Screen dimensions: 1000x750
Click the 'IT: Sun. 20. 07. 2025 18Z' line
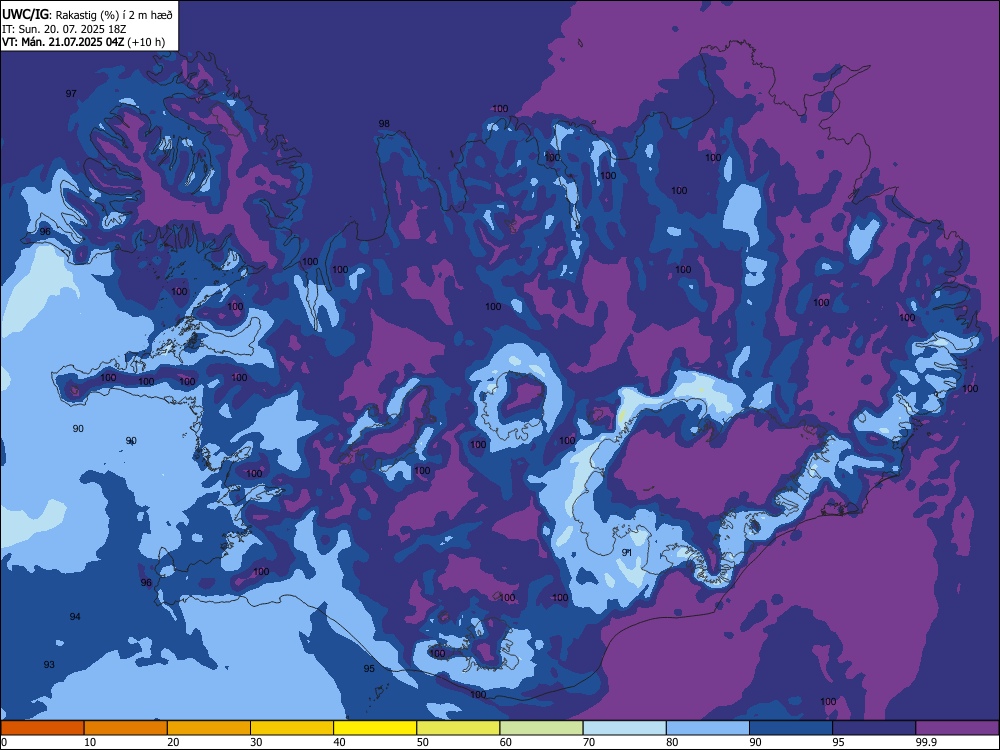click(64, 29)
